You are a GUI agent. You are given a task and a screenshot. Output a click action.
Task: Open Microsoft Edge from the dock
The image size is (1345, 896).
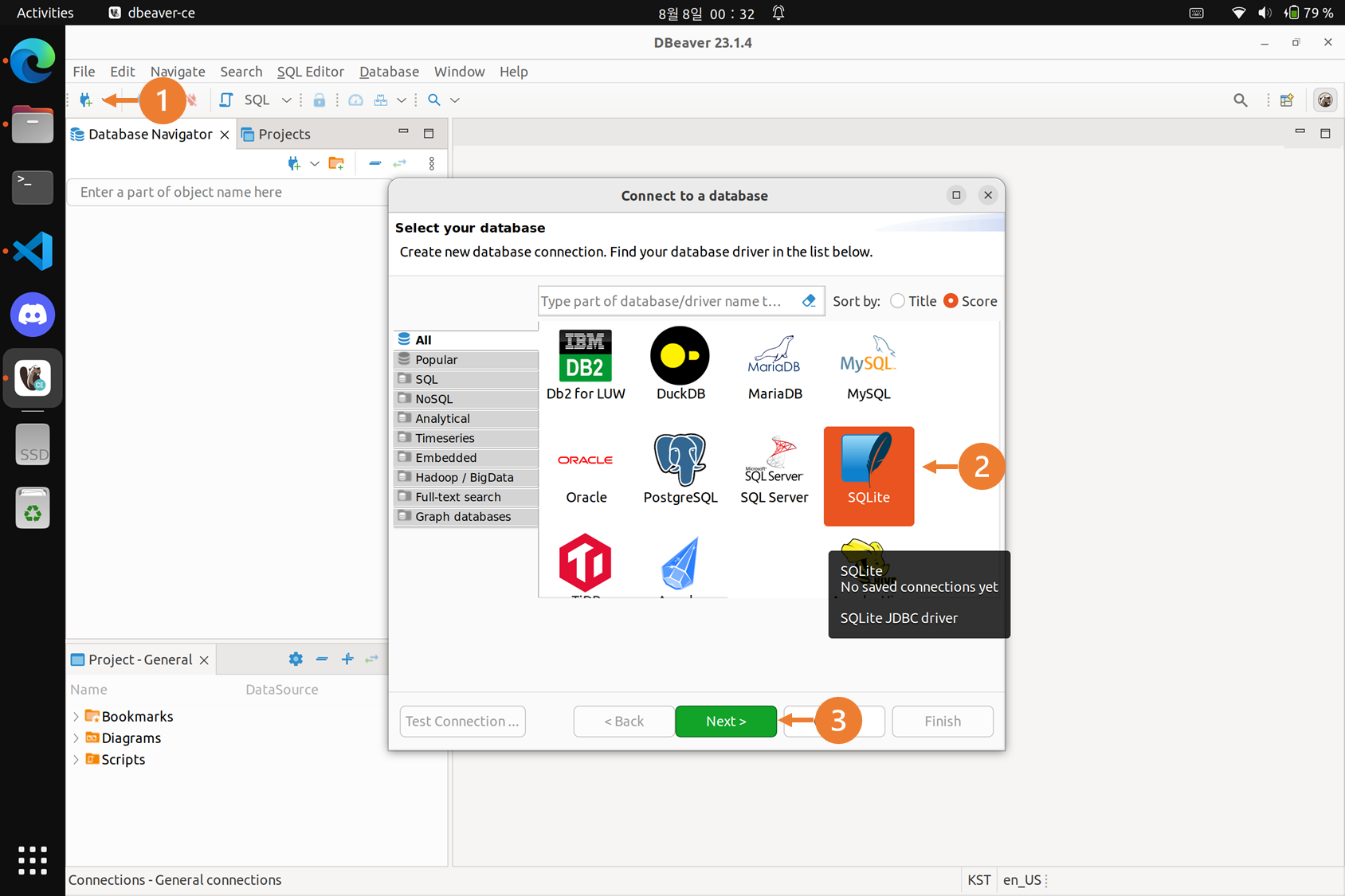(33, 61)
